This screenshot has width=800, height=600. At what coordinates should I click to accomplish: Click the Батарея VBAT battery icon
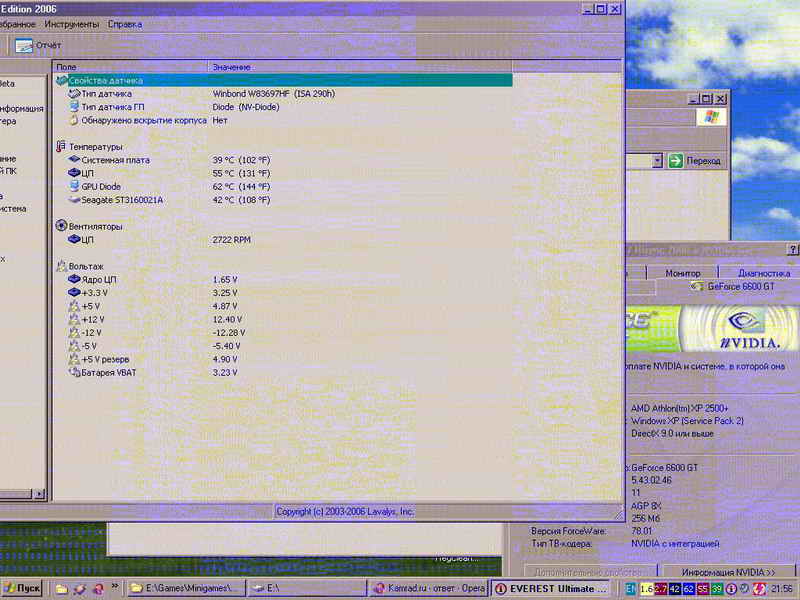(74, 372)
